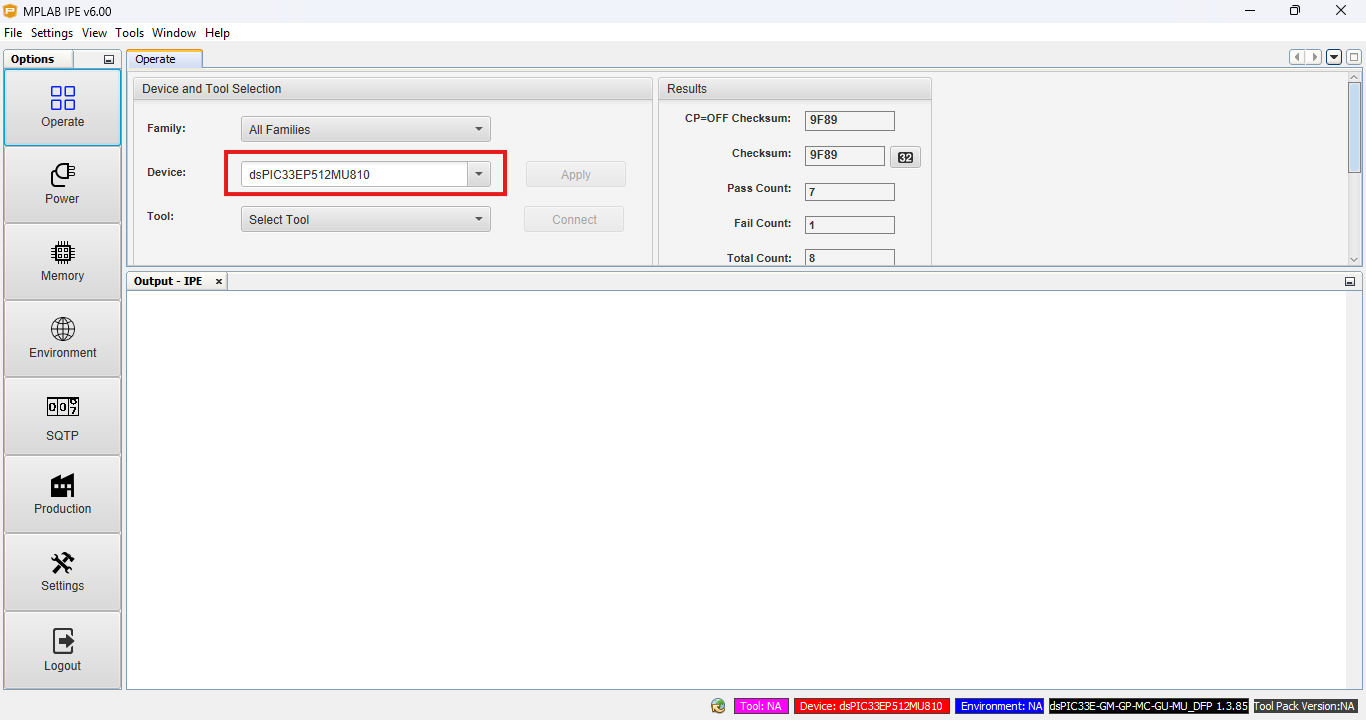Open the File menu
The image size is (1366, 720).
(13, 33)
